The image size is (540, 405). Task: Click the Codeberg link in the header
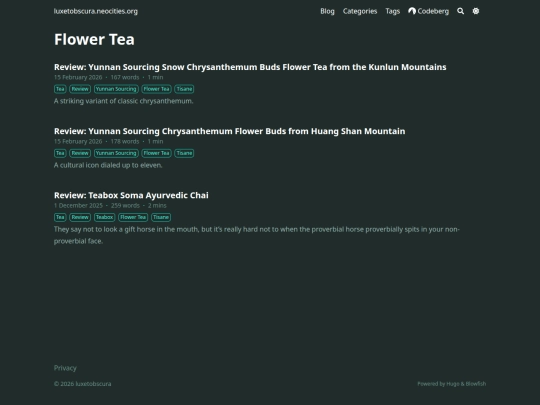[428, 11]
